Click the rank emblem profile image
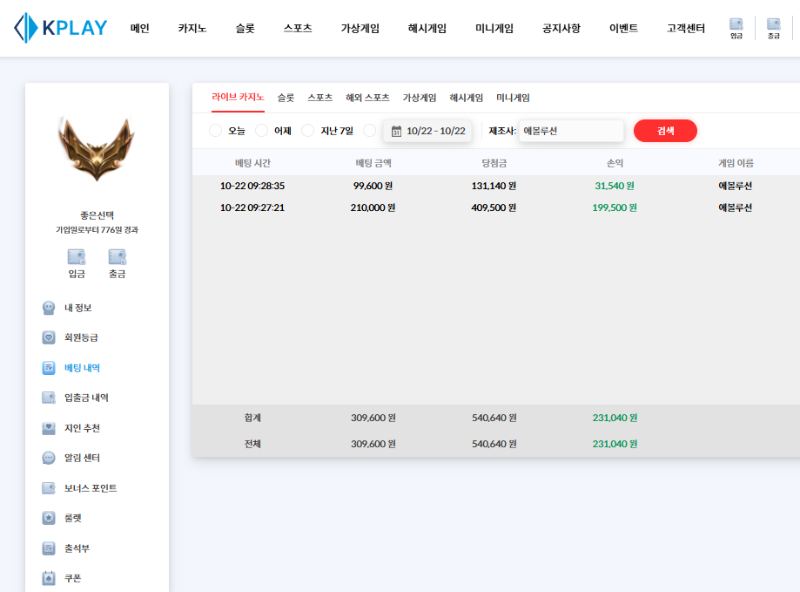This screenshot has width=800, height=592. (97, 150)
